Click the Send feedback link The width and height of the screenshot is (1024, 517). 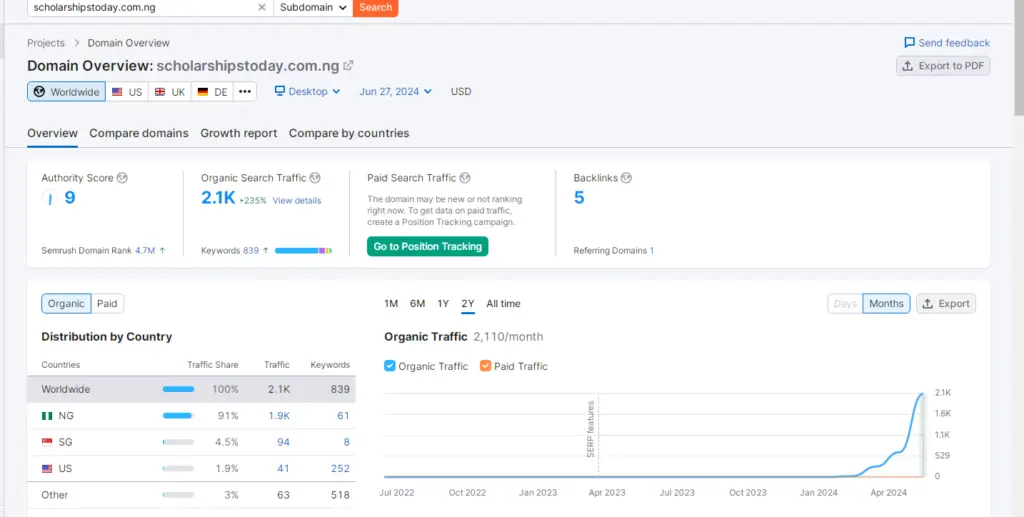(954, 43)
